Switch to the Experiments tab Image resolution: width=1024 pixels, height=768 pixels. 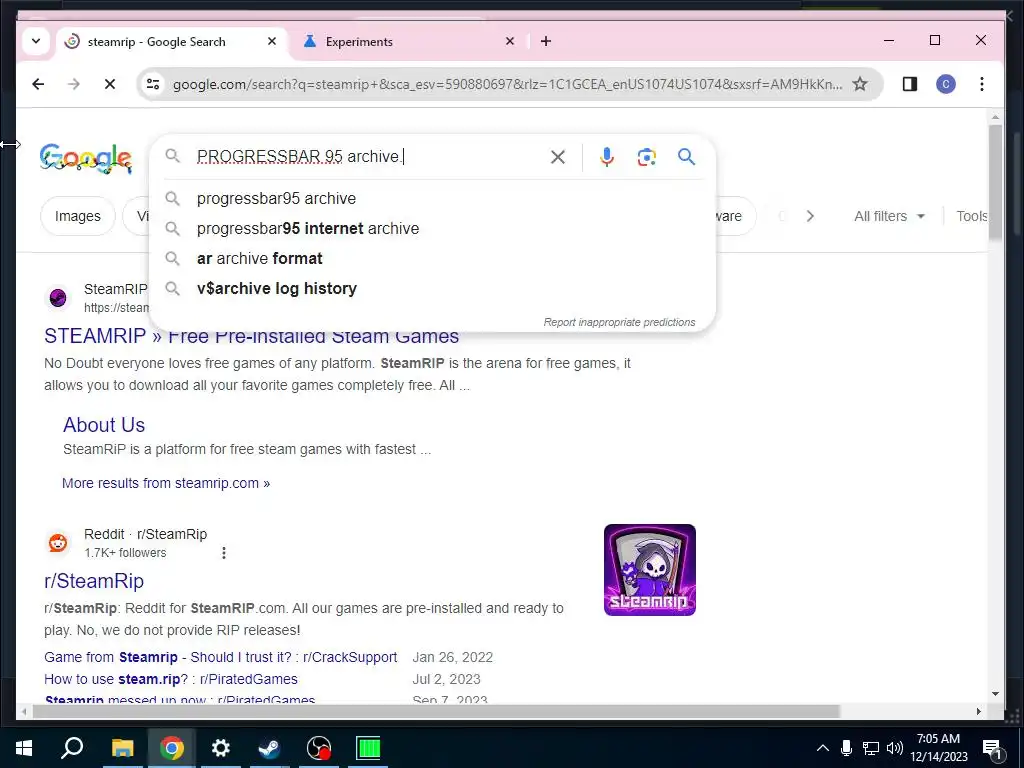click(x=409, y=42)
